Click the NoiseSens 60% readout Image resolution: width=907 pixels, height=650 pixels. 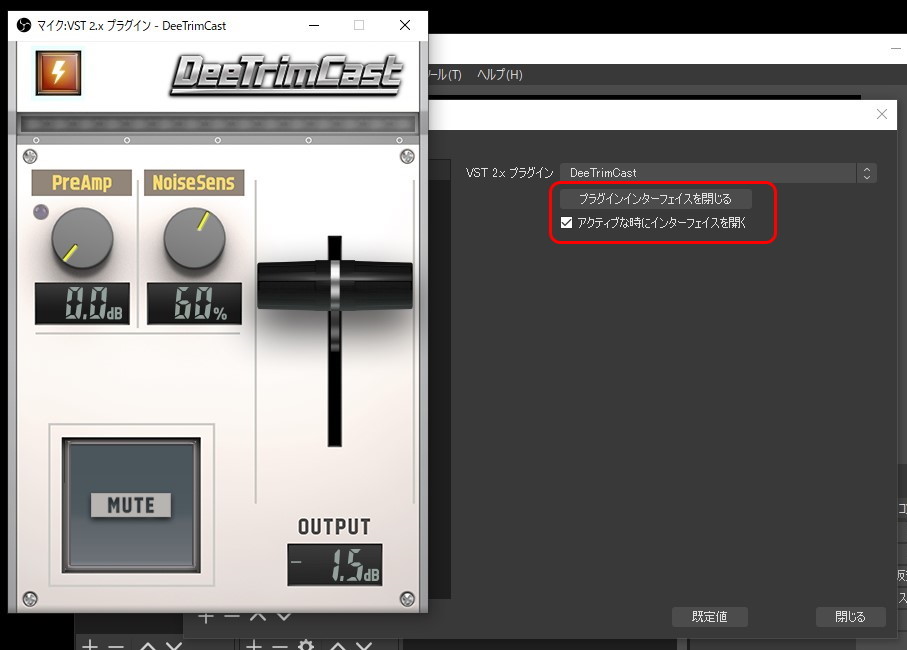click(x=194, y=304)
